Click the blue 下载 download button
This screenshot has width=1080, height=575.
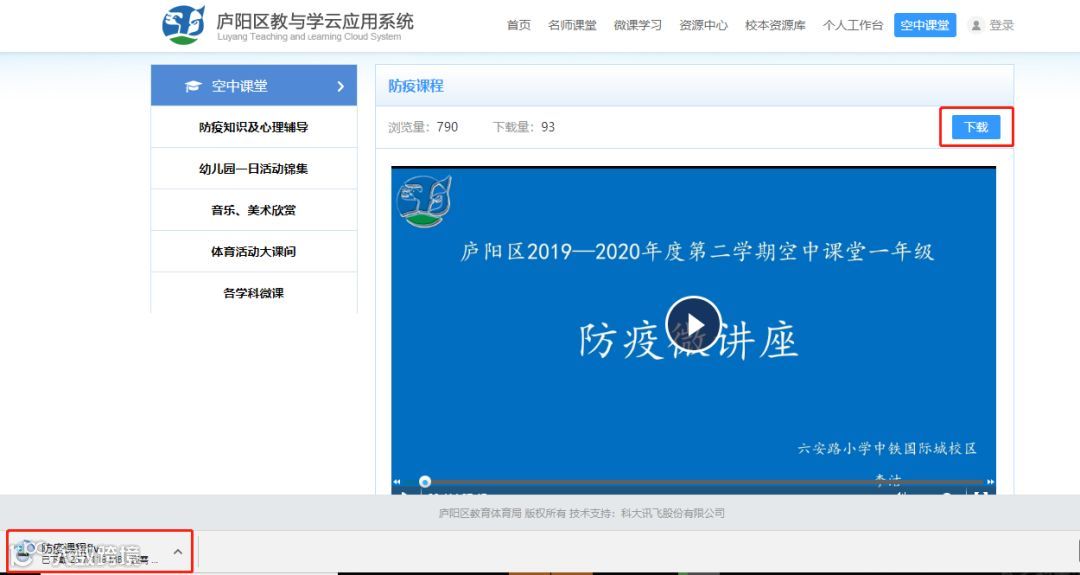coord(976,127)
